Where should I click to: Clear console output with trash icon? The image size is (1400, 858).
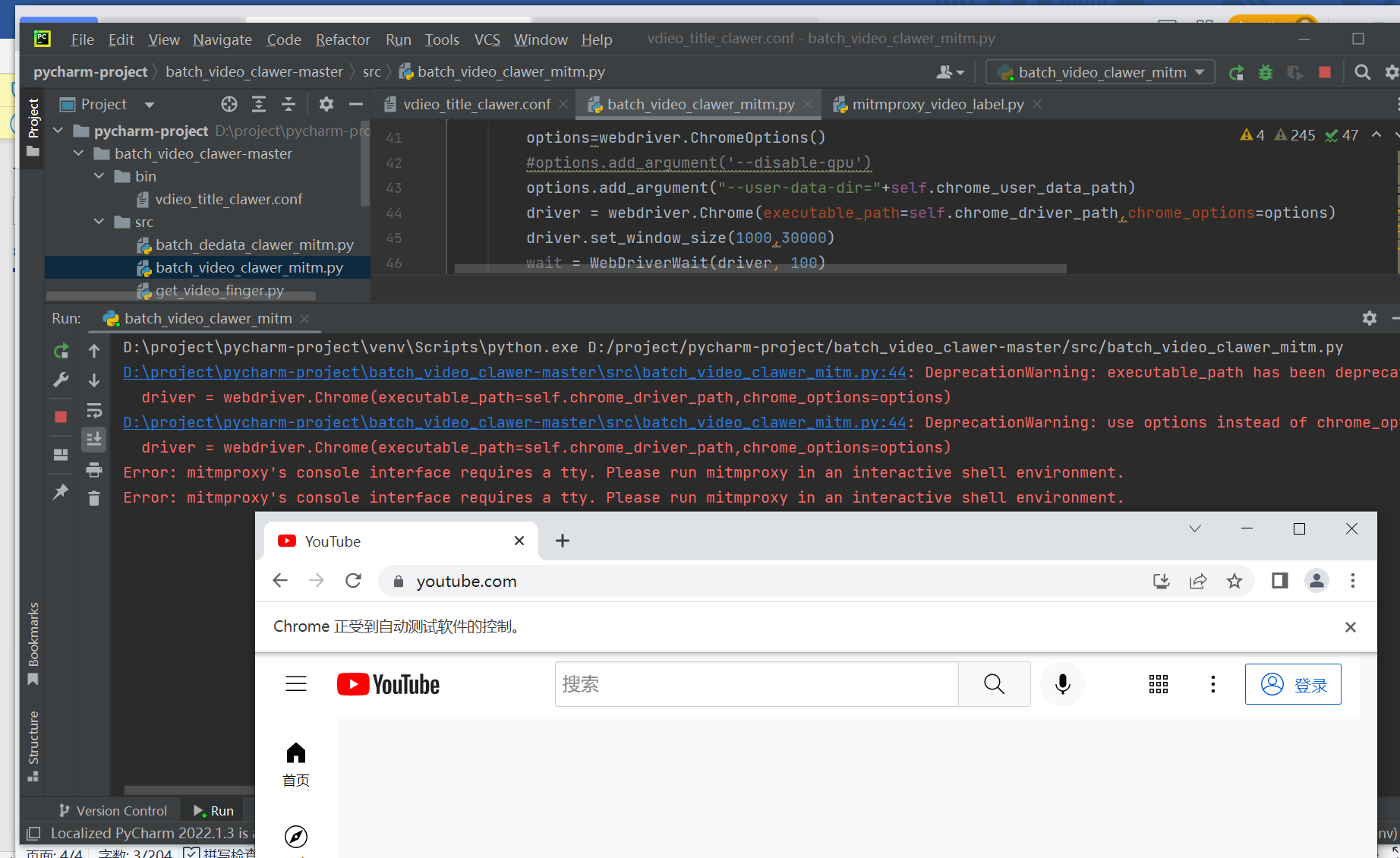94,499
